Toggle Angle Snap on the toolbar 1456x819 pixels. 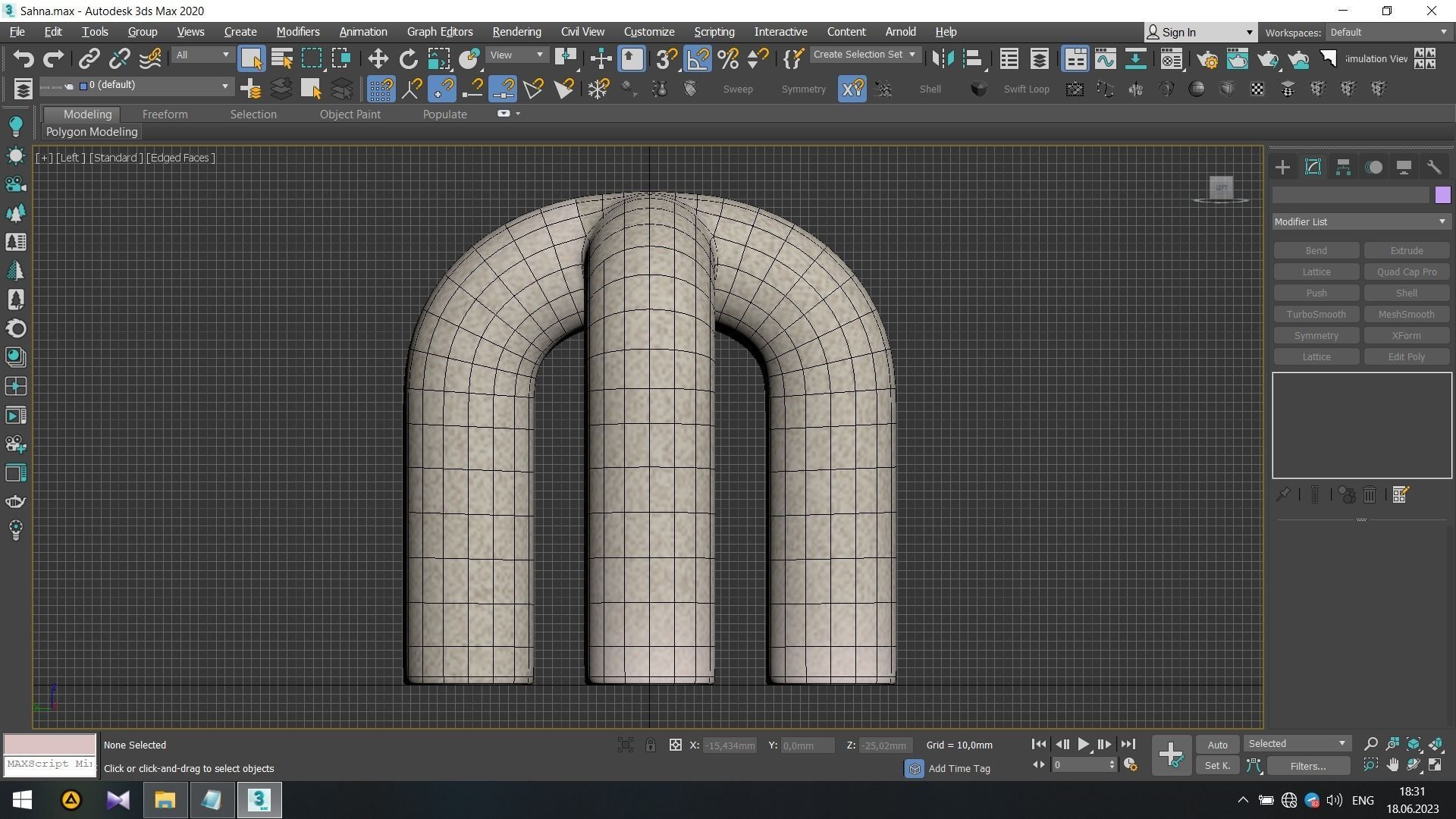pos(698,59)
